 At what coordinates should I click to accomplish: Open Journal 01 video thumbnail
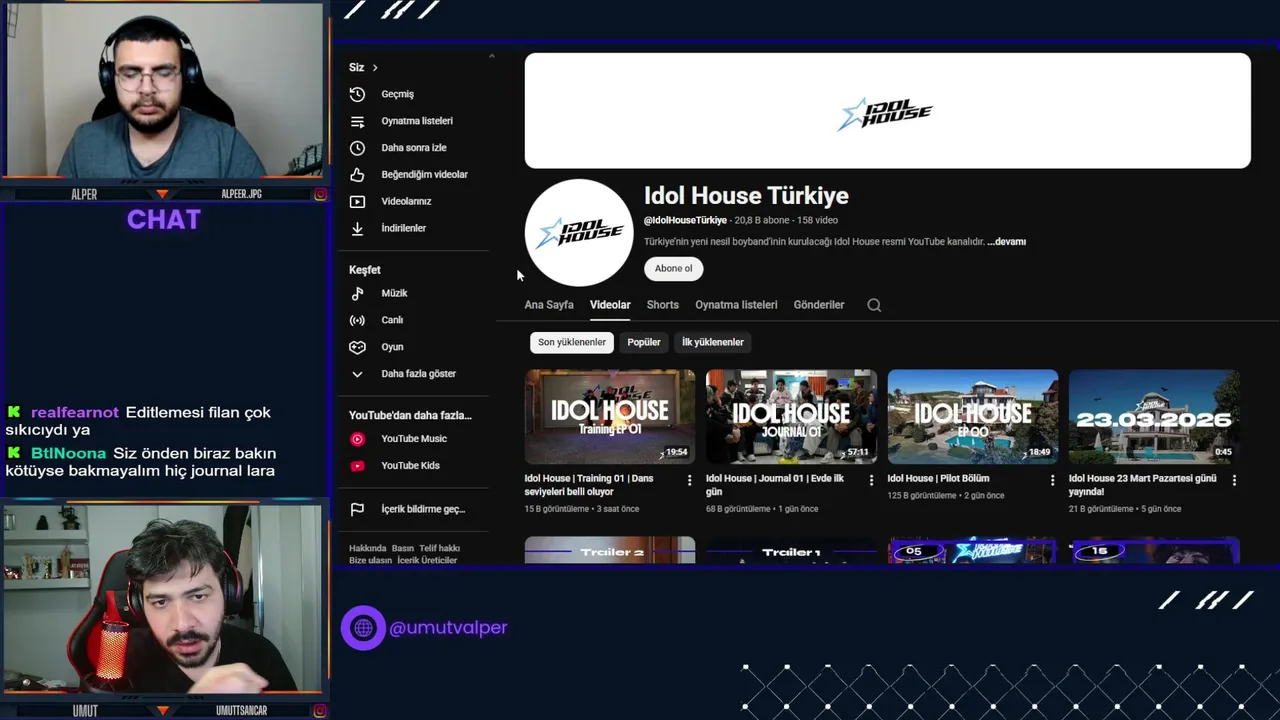(791, 417)
